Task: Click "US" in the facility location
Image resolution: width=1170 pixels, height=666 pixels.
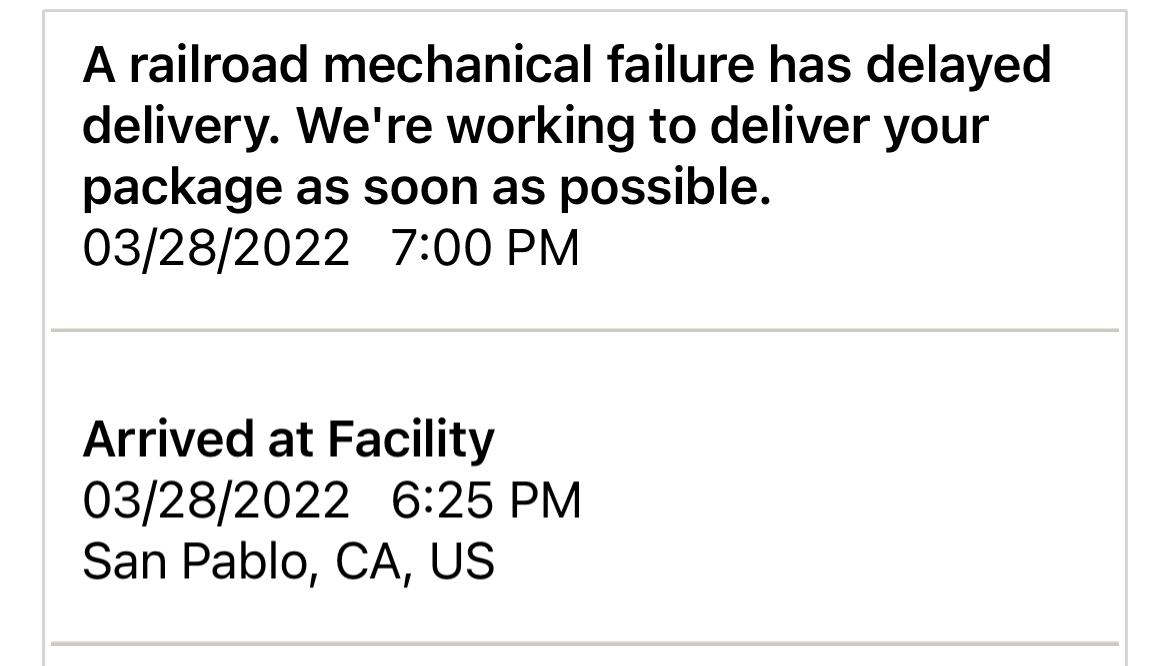Action: pyautogui.click(x=462, y=561)
